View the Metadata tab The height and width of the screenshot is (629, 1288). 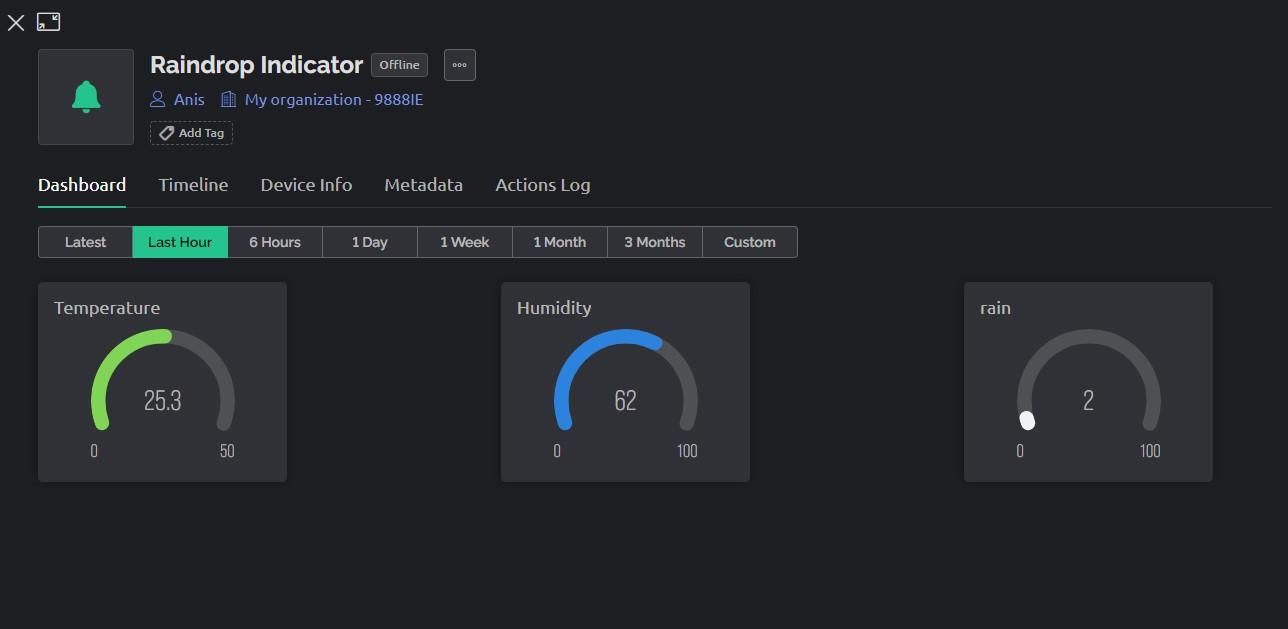[x=423, y=185]
